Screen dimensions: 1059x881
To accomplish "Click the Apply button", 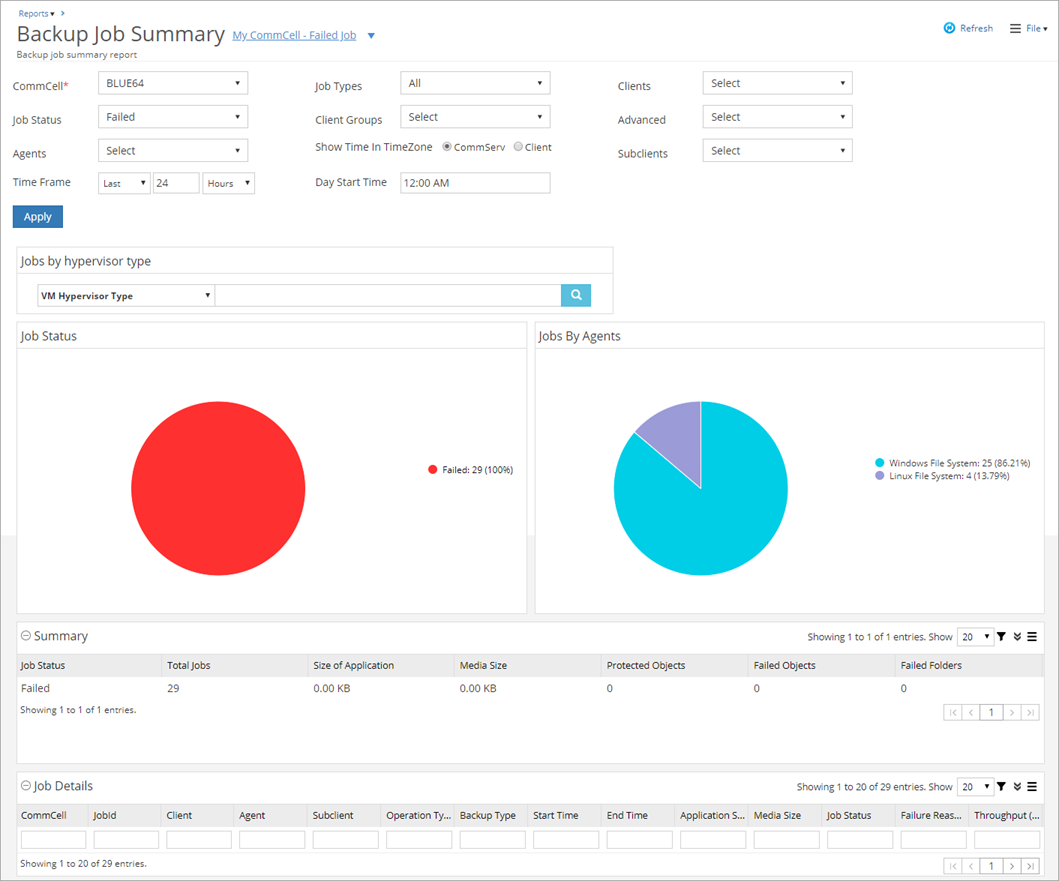I will [37, 216].
